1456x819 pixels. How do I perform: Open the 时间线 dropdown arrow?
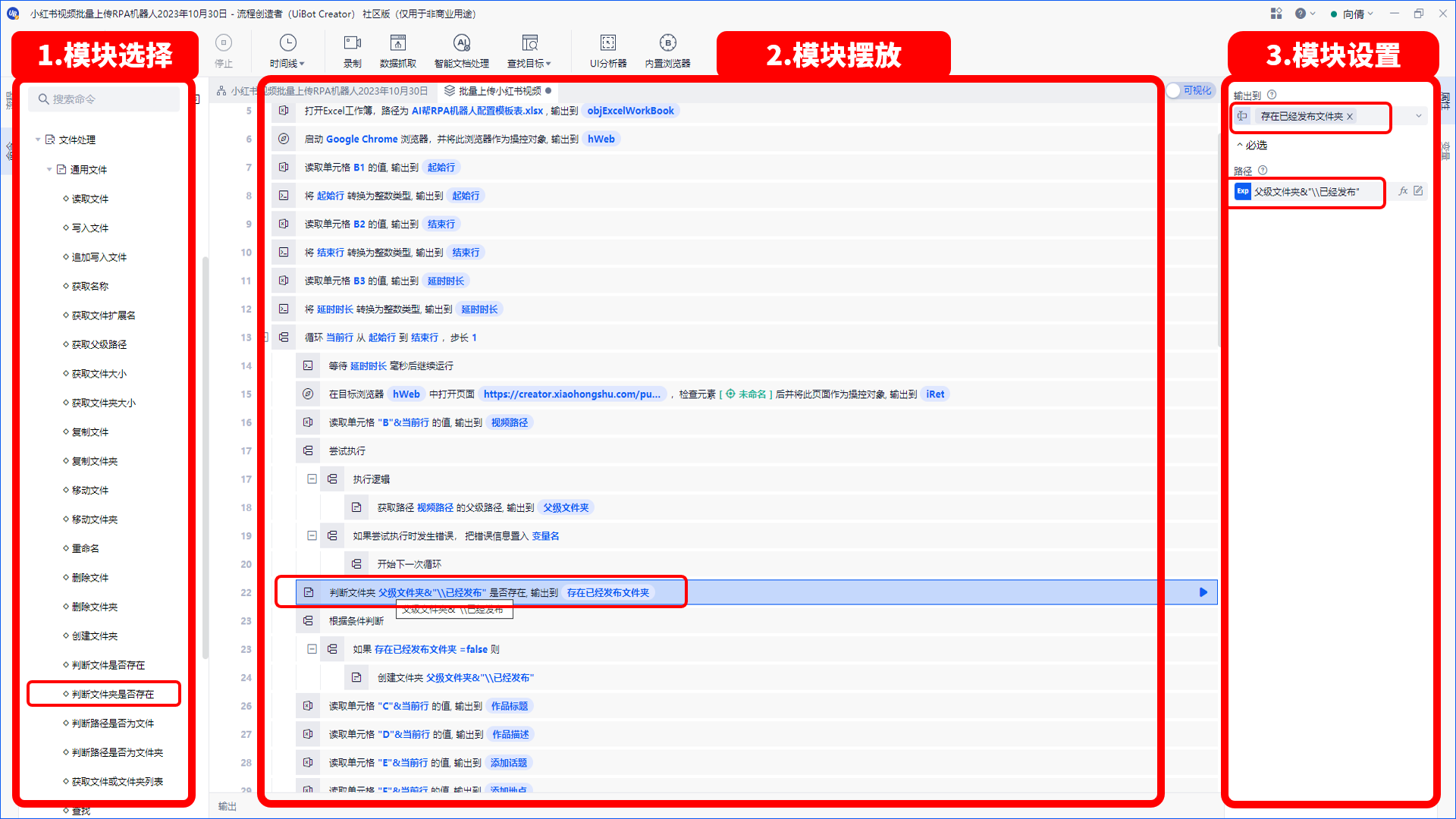coord(302,64)
